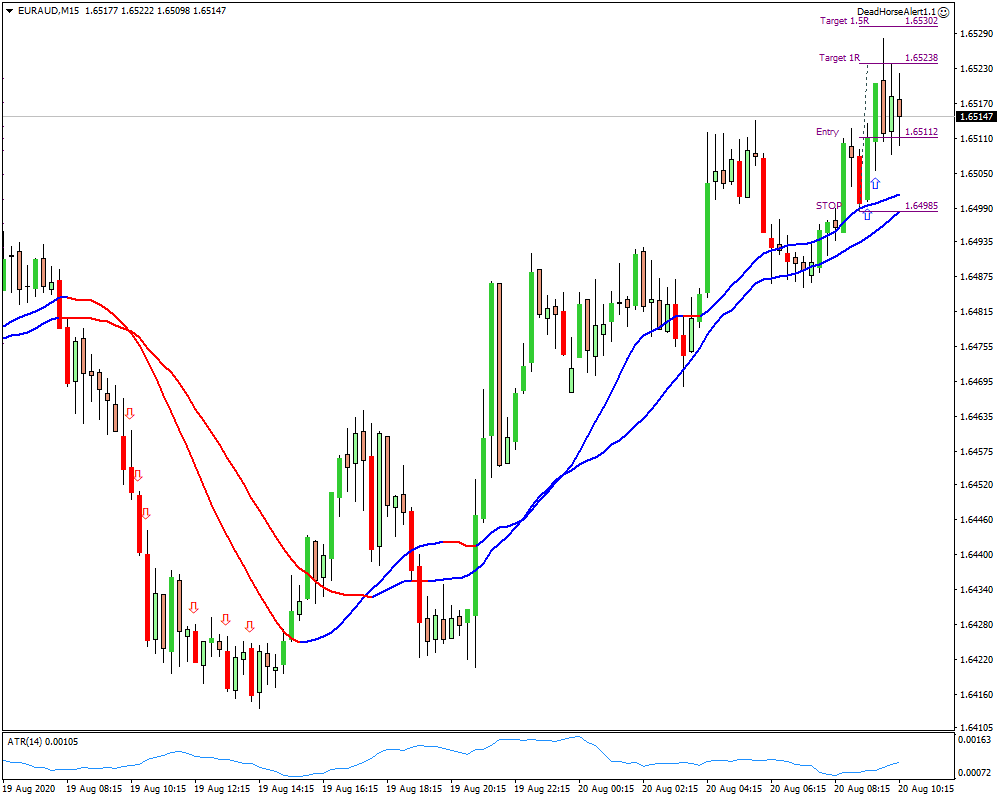Image resolution: width=1000 pixels, height=800 pixels.
Task: Click the 1.65290 price scale label
Action: 977,34
